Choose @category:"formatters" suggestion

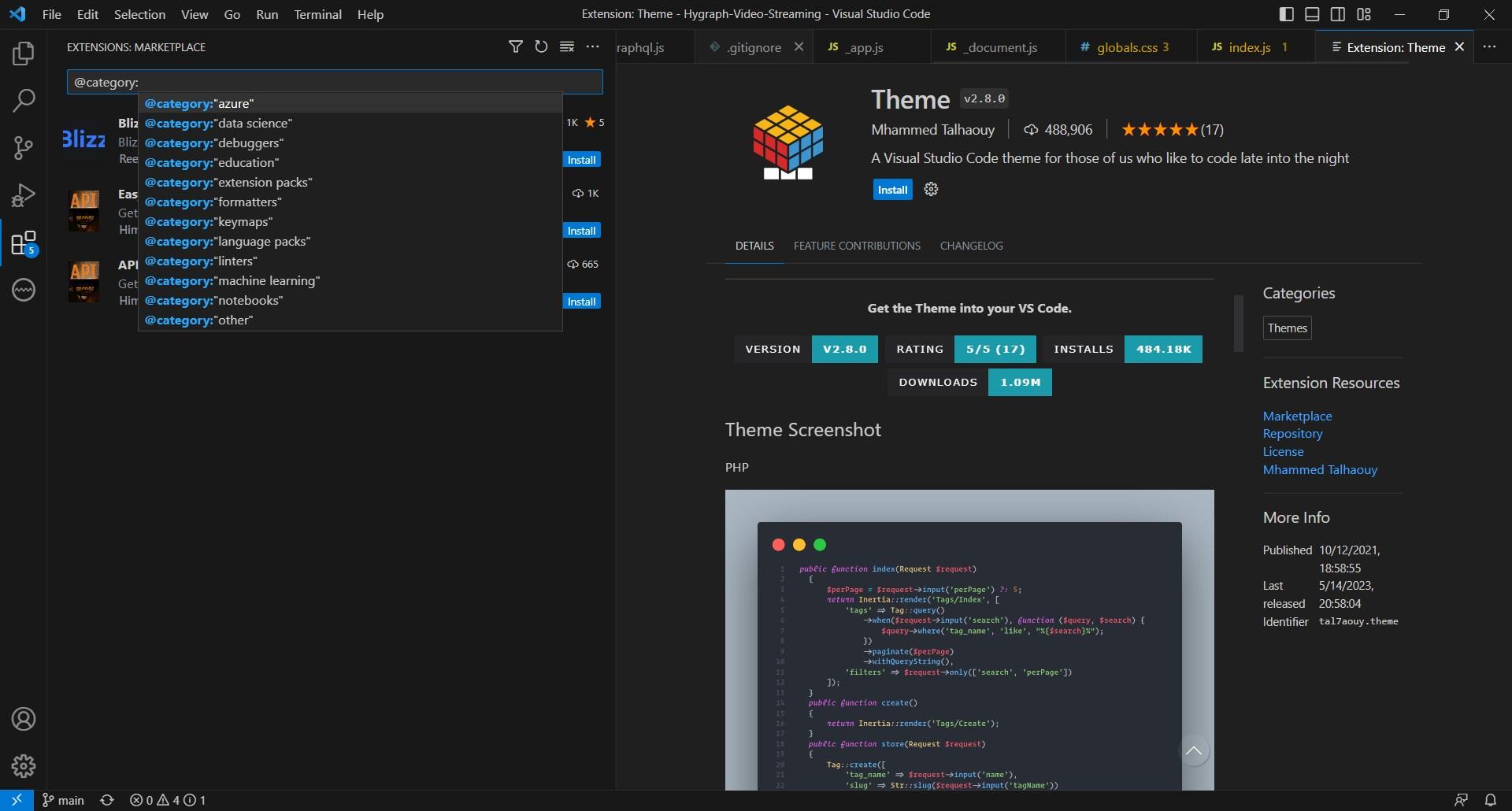350,202
